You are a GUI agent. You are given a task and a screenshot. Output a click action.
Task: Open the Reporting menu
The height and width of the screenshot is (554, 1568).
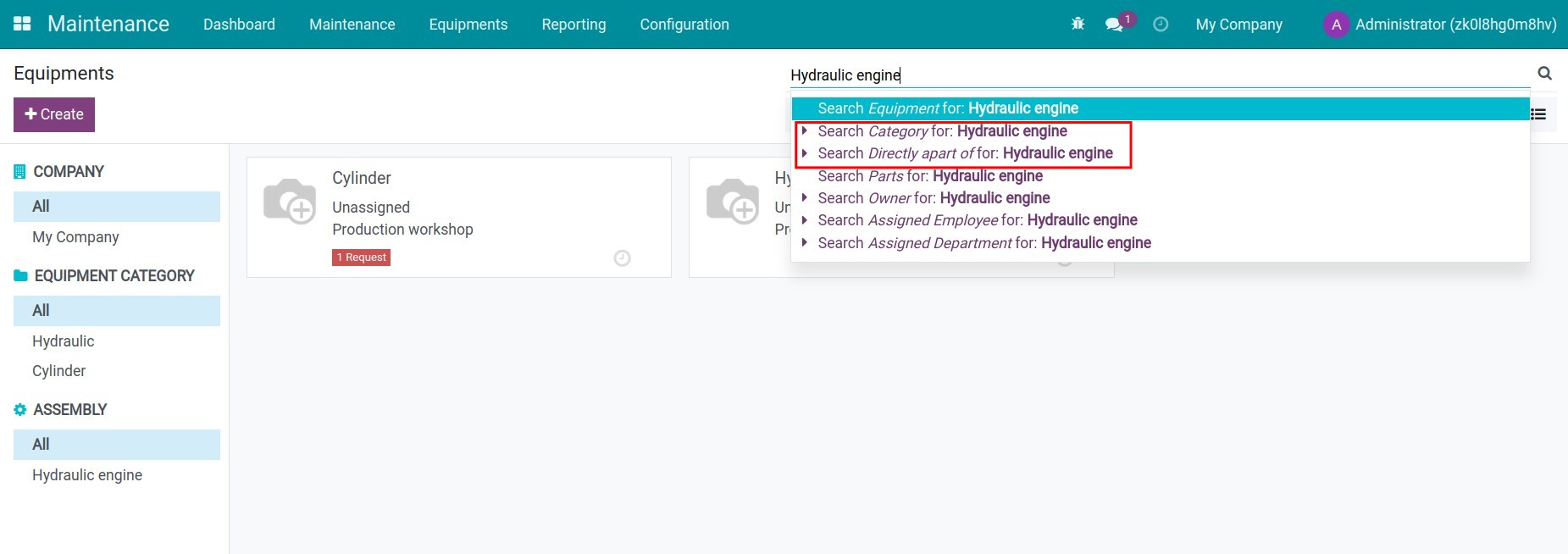tap(573, 25)
